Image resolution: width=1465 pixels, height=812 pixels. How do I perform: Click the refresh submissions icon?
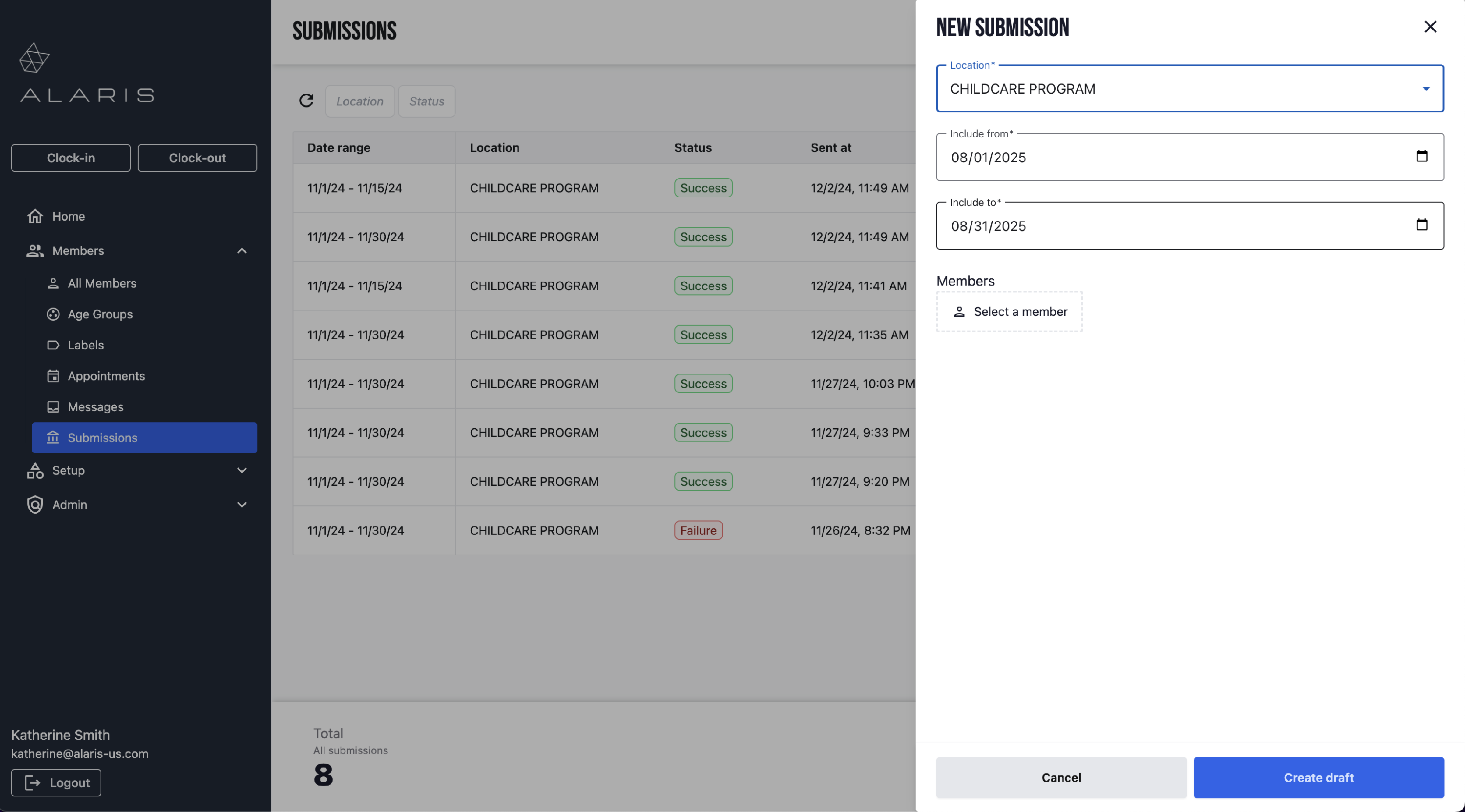[306, 101]
